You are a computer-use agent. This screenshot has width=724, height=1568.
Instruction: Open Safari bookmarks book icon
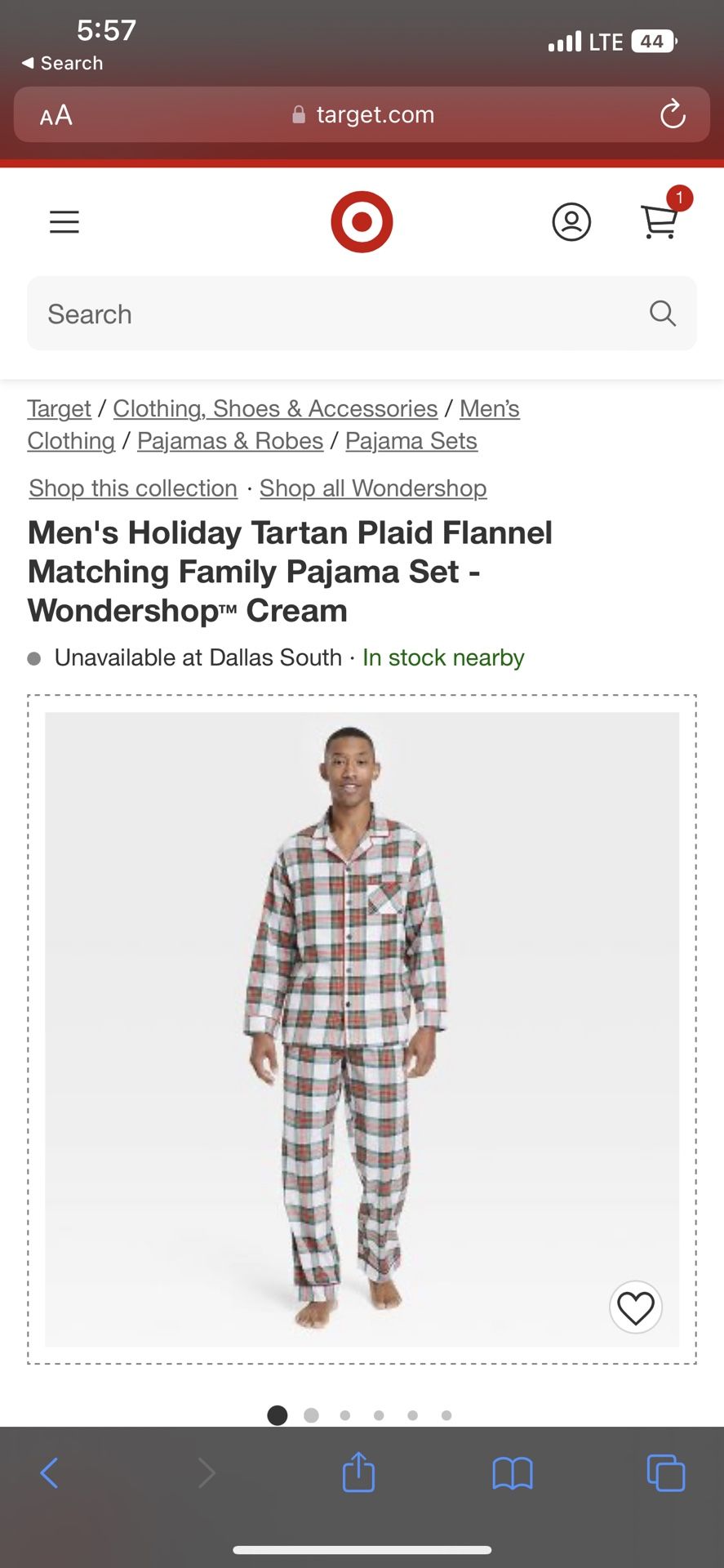513,1474
